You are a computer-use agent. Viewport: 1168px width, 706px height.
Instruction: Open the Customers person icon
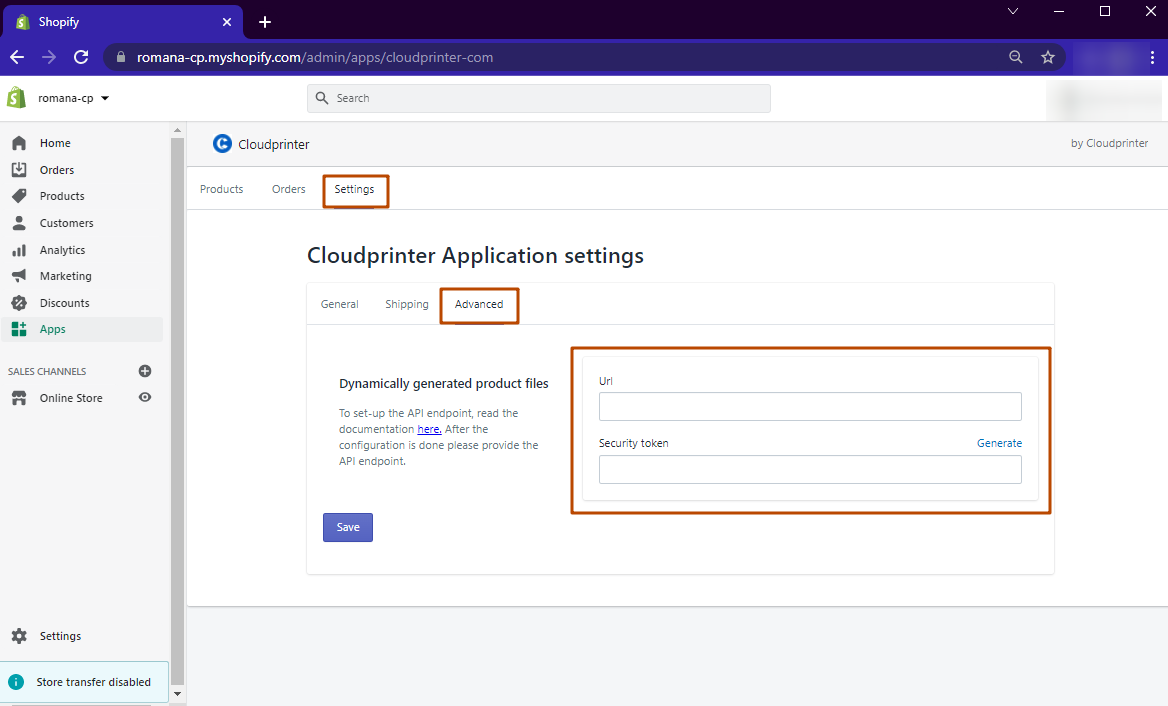[19, 223]
